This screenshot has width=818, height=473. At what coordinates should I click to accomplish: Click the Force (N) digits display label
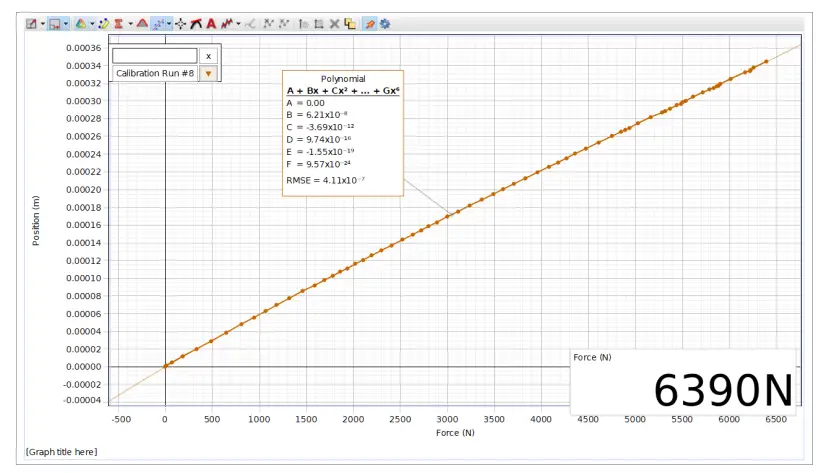pos(592,357)
